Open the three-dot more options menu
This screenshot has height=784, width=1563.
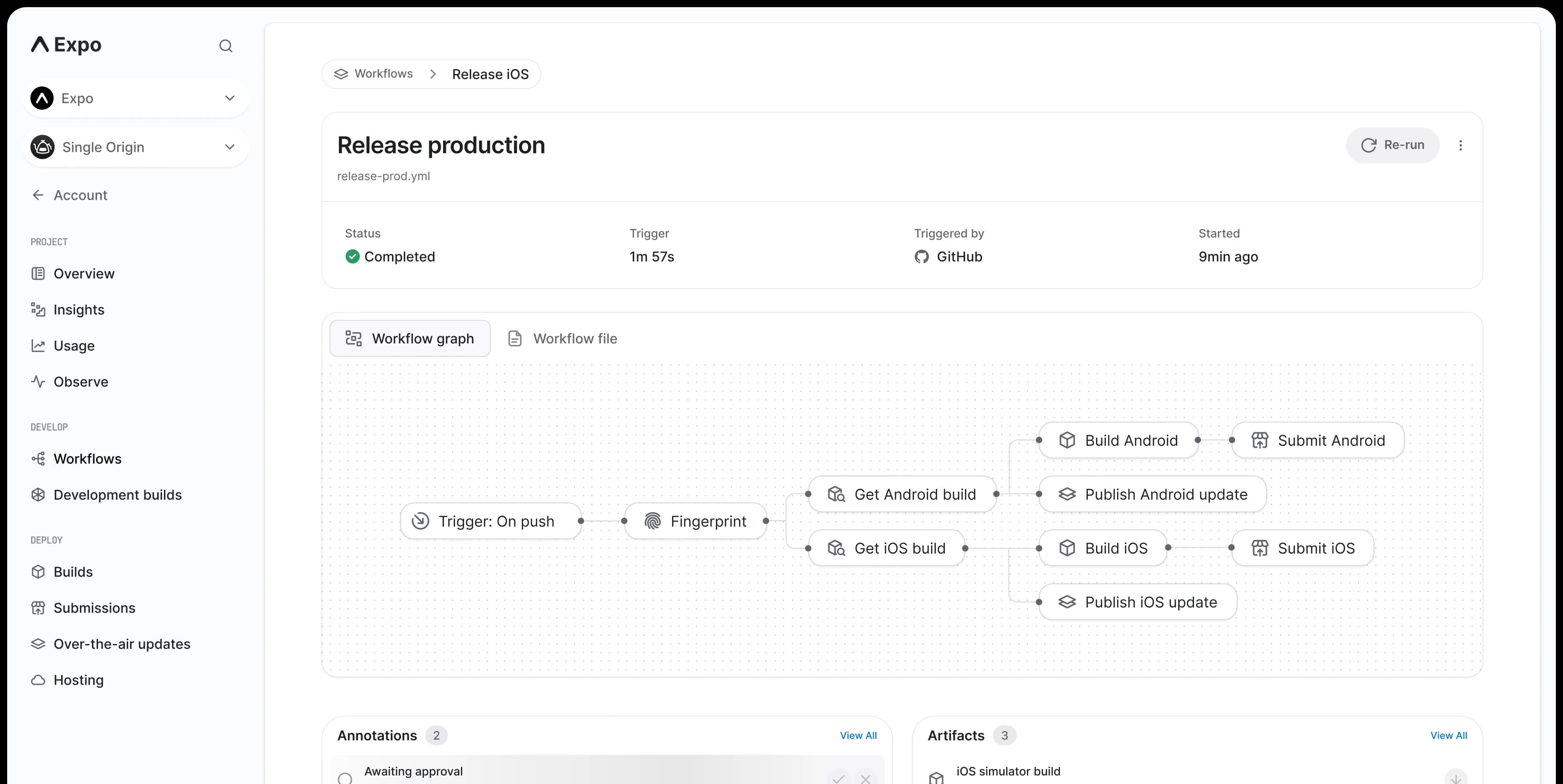click(1460, 146)
